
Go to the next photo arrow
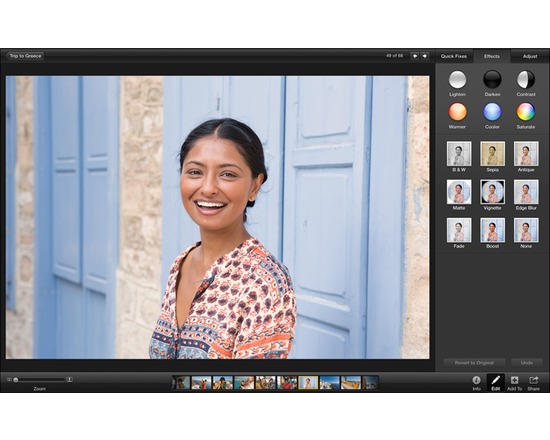pyautogui.click(x=424, y=56)
